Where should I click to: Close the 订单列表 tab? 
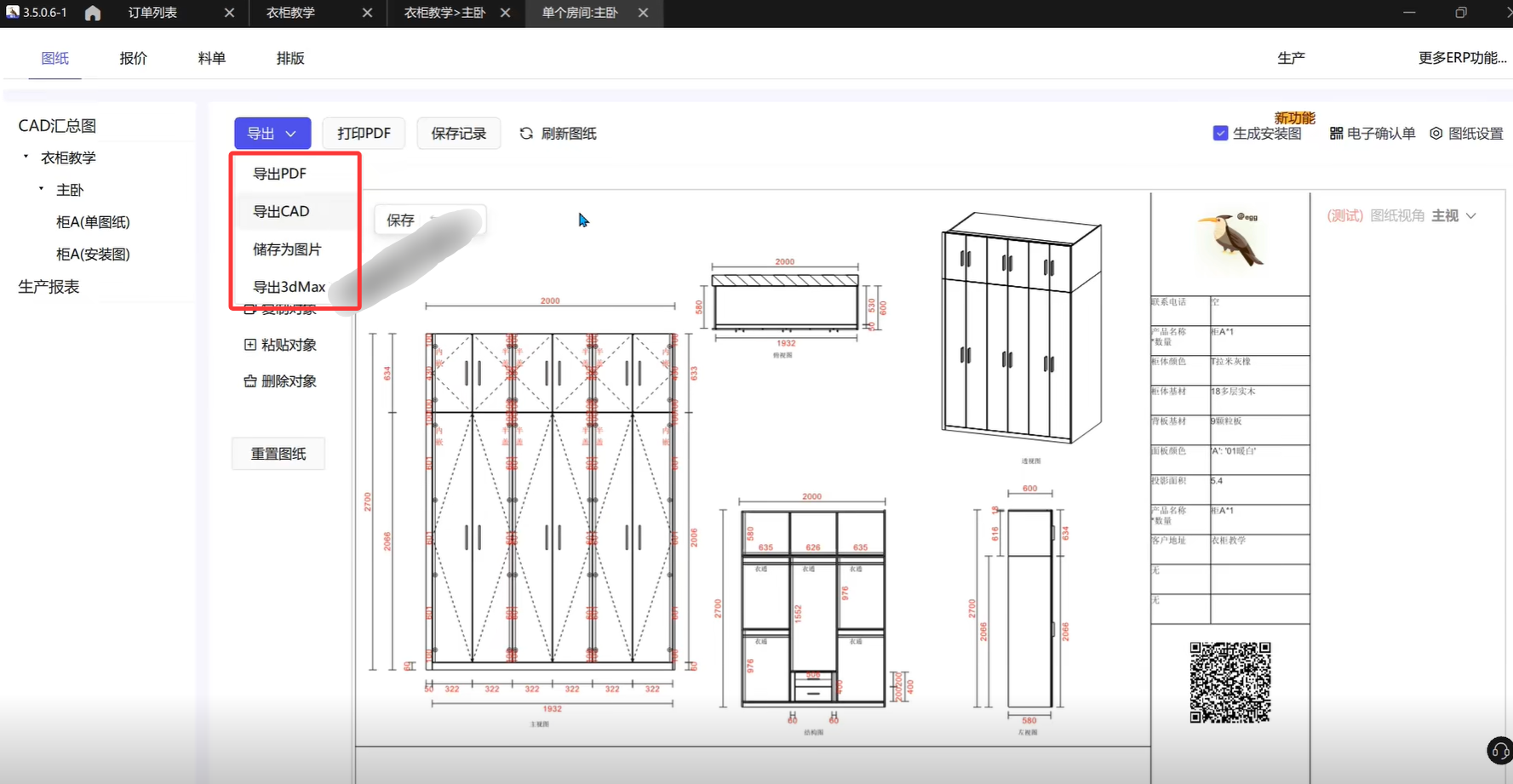pyautogui.click(x=229, y=13)
